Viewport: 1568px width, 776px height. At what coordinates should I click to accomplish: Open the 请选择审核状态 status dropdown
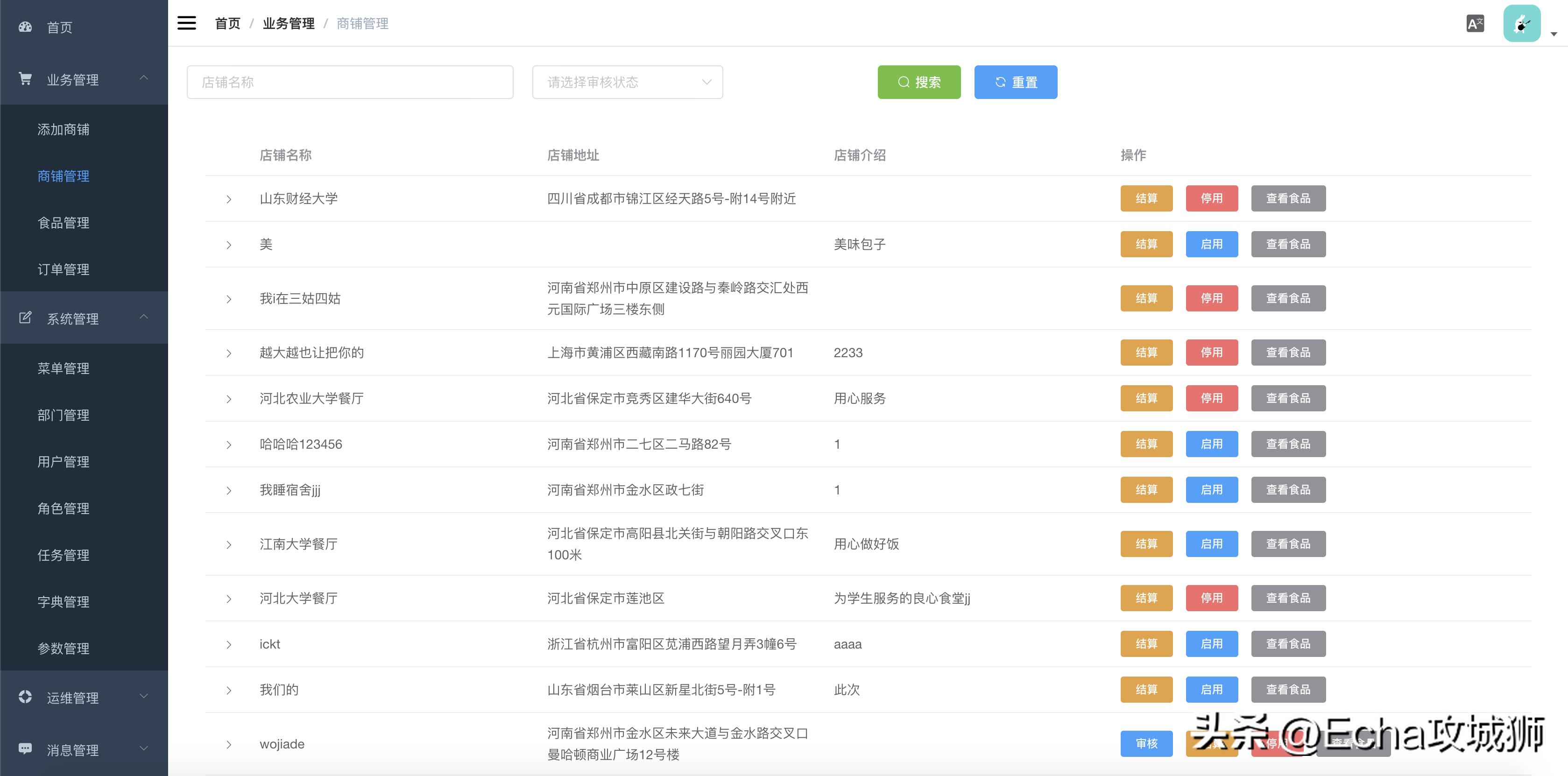click(x=627, y=82)
